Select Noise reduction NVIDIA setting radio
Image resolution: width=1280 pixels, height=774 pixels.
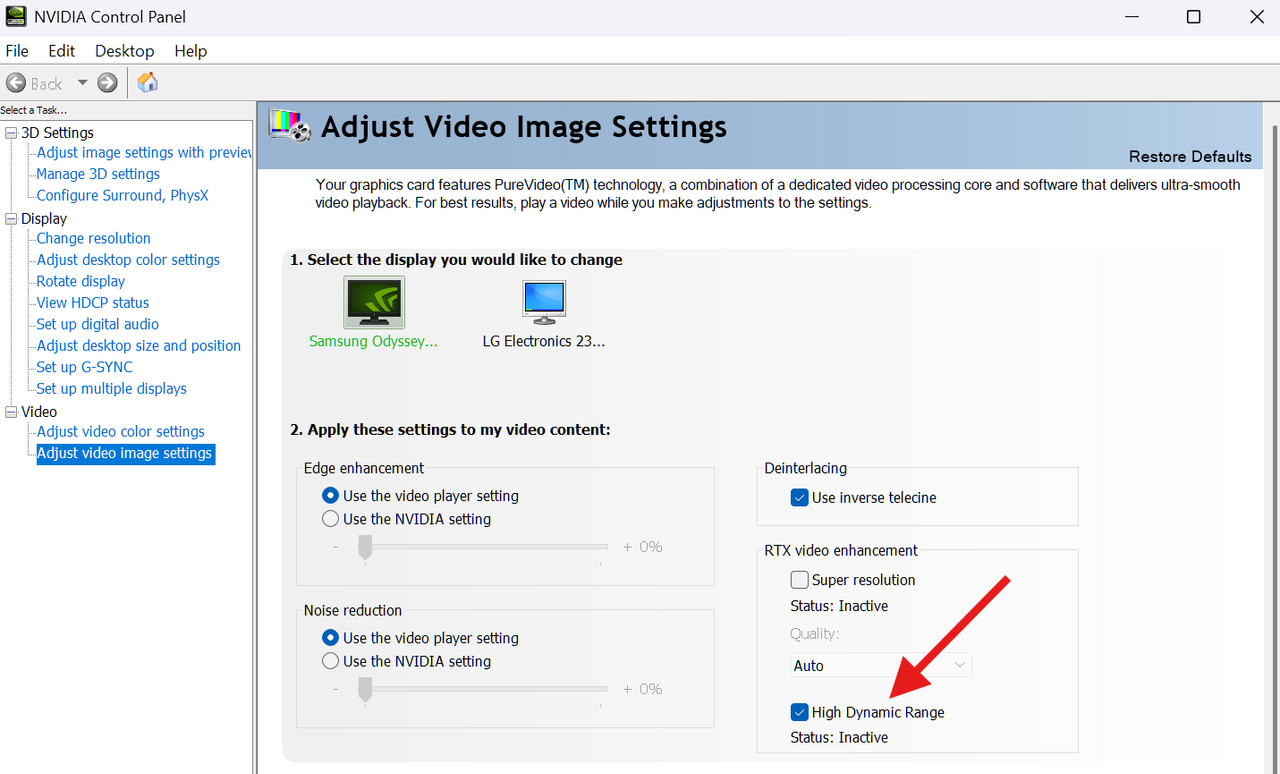331,662
